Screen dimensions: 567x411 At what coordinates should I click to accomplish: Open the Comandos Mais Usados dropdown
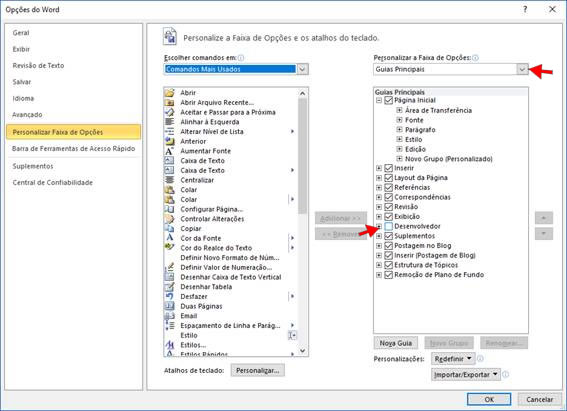click(x=303, y=69)
